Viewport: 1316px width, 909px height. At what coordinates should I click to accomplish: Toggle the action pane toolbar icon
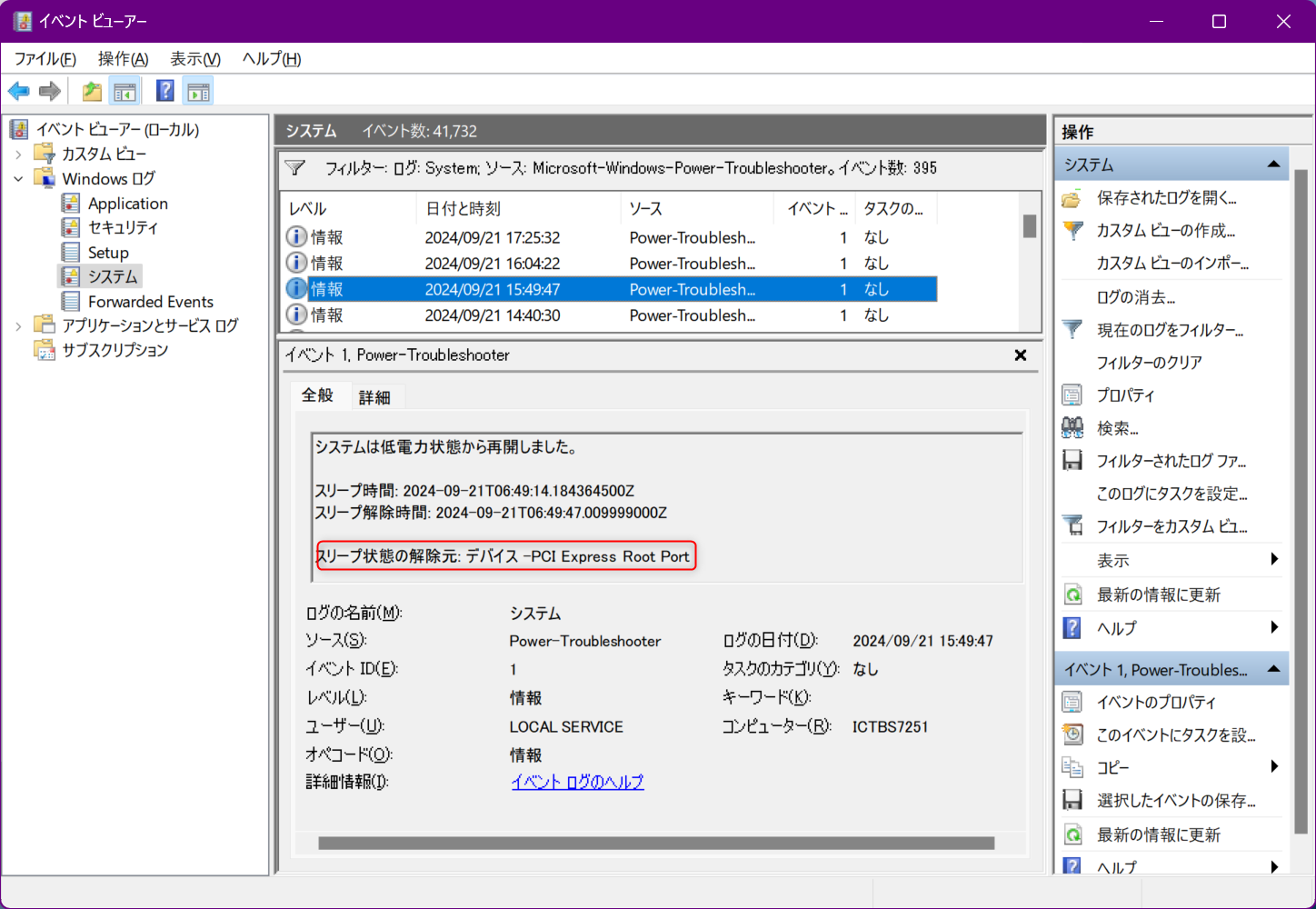coord(198,91)
